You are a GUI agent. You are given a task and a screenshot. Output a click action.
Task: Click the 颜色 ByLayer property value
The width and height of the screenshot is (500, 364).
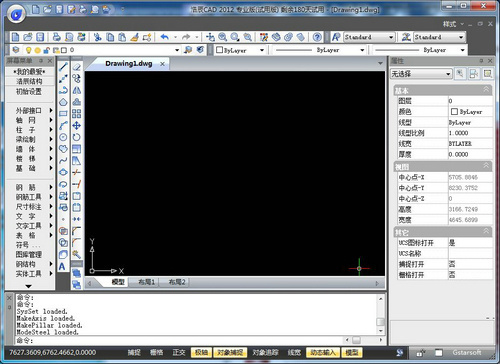(470, 112)
